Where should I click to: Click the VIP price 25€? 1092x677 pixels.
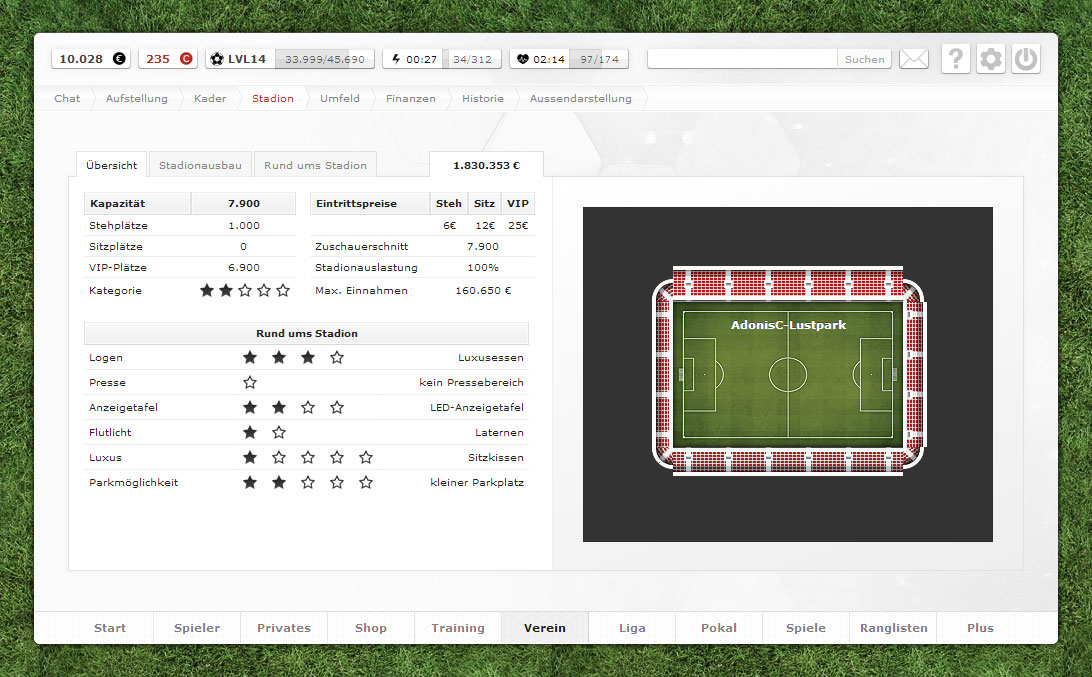pyautogui.click(x=518, y=226)
